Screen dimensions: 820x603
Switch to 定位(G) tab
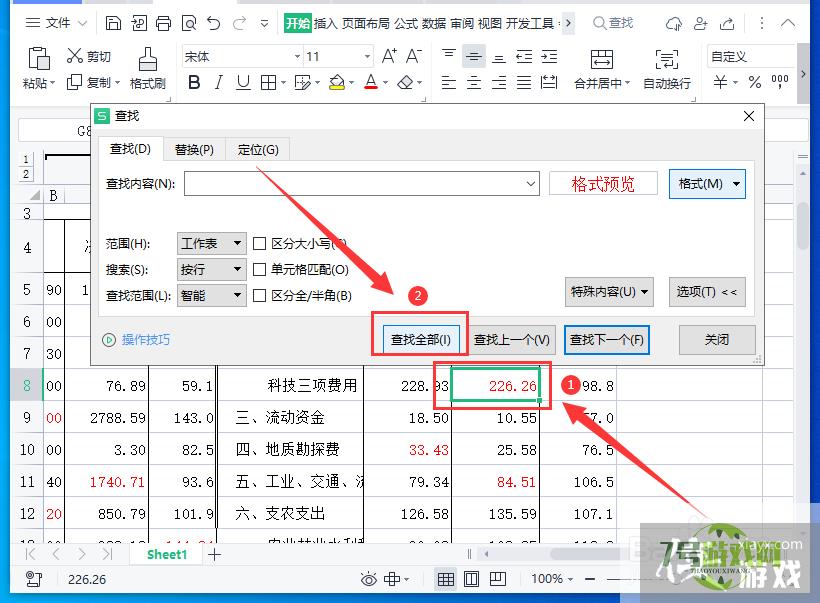coord(258,150)
